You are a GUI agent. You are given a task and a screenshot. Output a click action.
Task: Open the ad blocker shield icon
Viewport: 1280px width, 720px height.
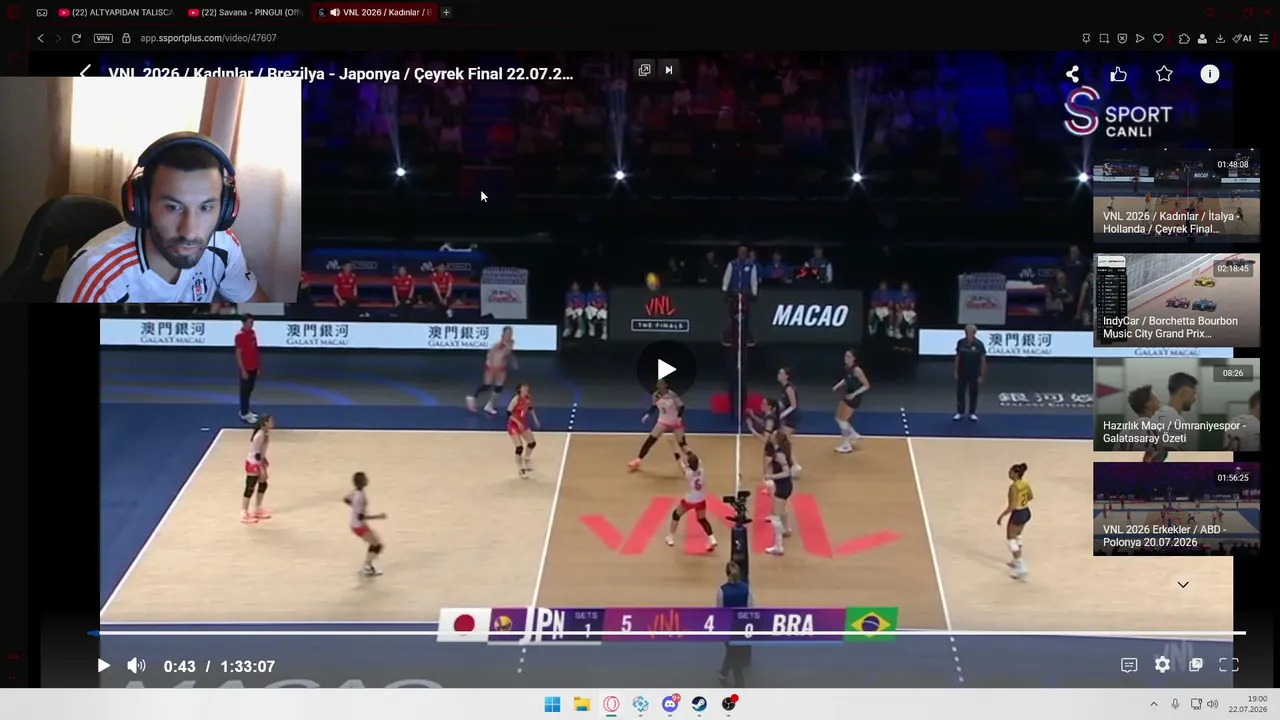point(1122,38)
